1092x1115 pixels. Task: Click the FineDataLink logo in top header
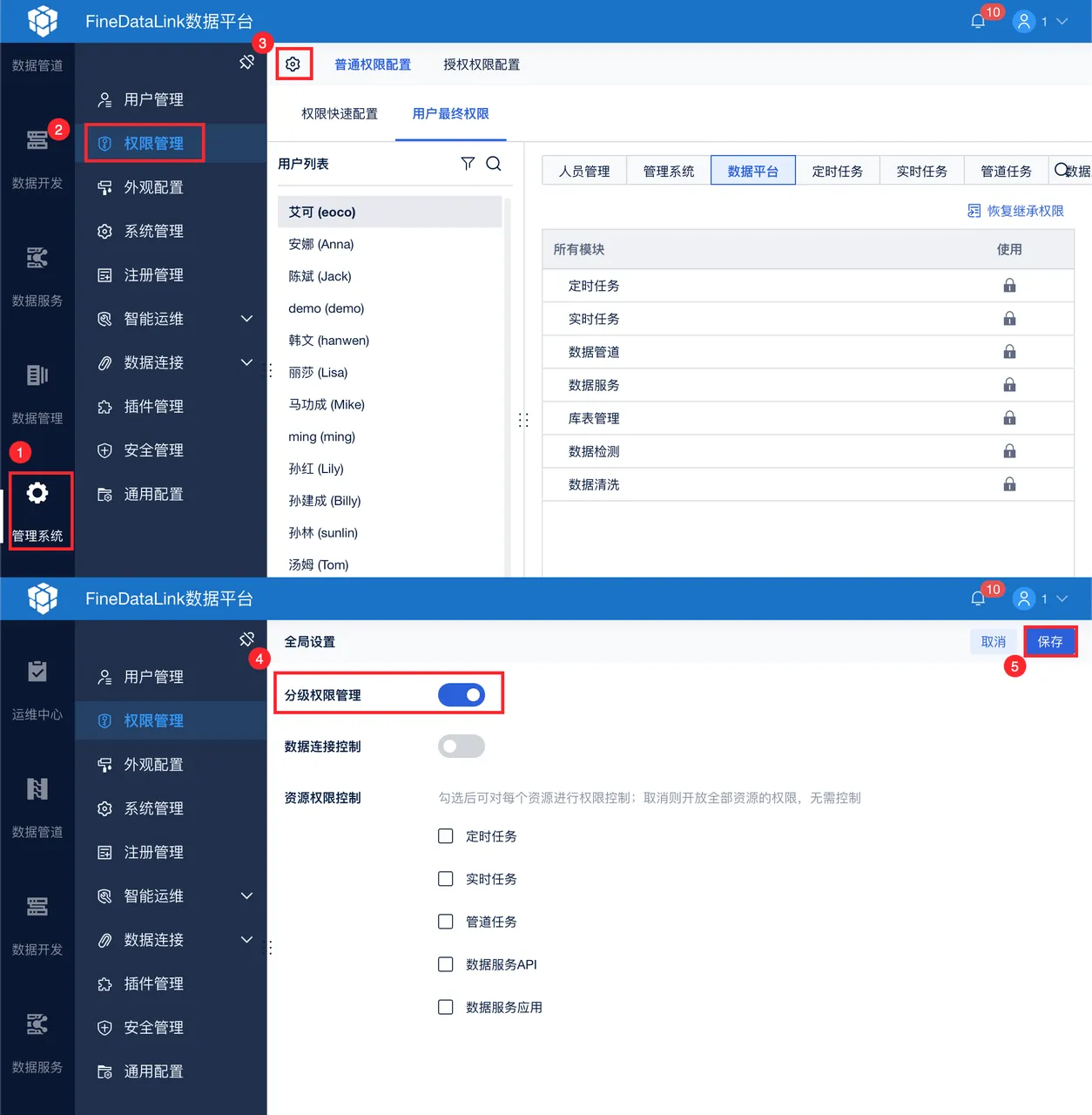tap(43, 21)
